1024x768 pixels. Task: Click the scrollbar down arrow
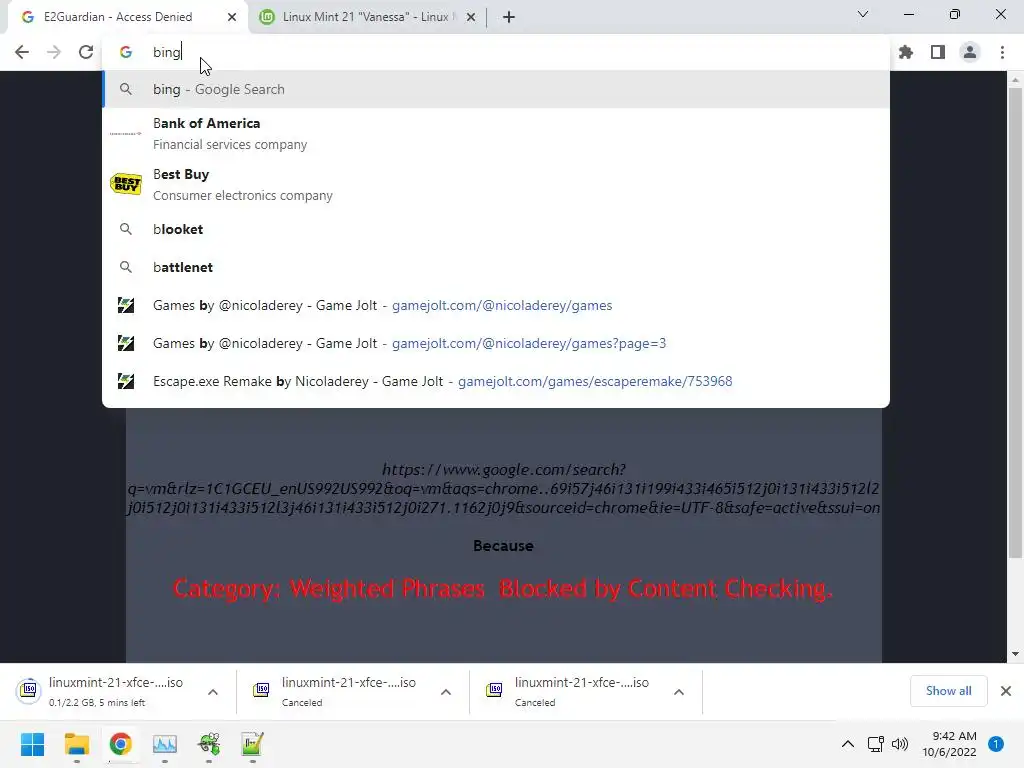(1015, 654)
